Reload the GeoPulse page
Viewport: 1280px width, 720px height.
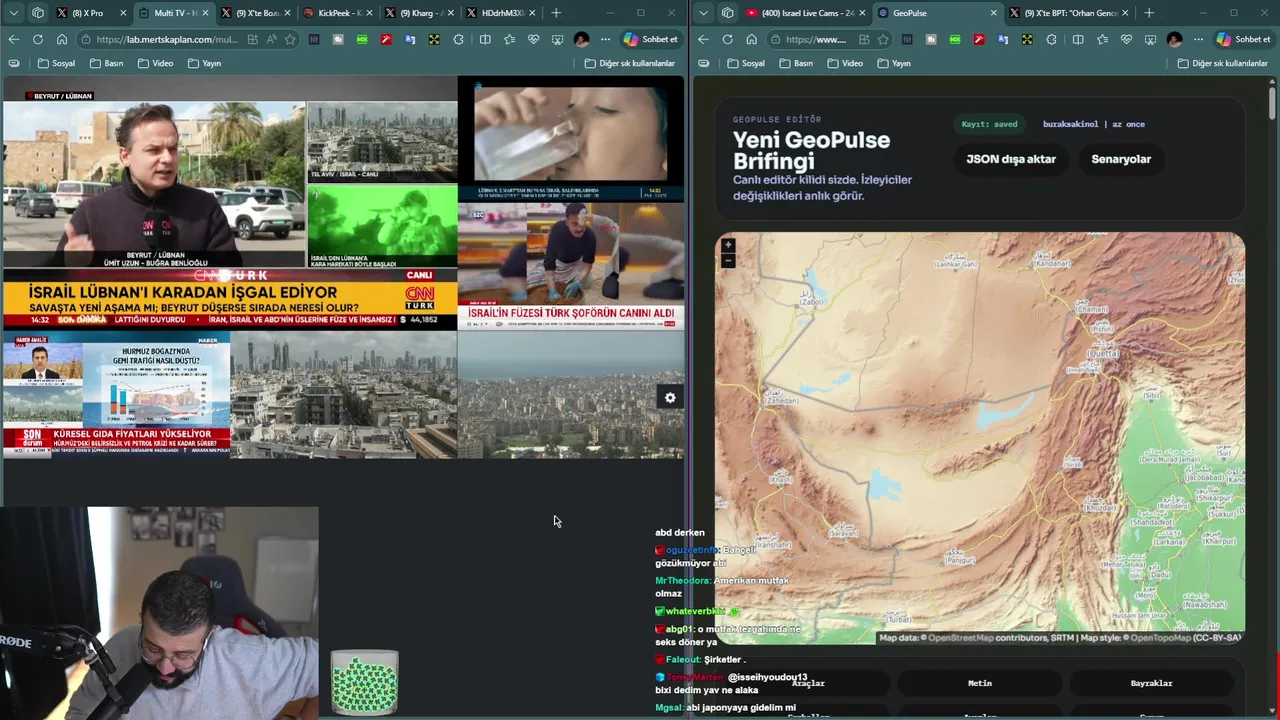(x=727, y=39)
